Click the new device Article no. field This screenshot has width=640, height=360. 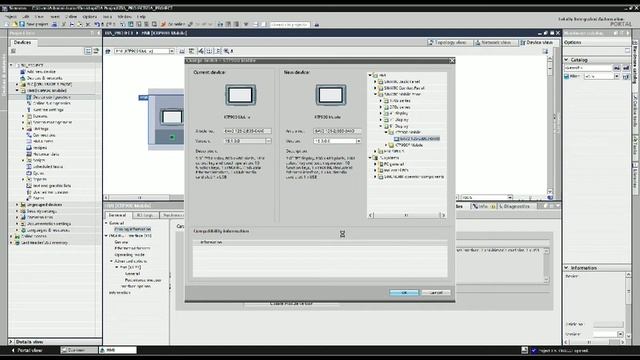pos(337,131)
